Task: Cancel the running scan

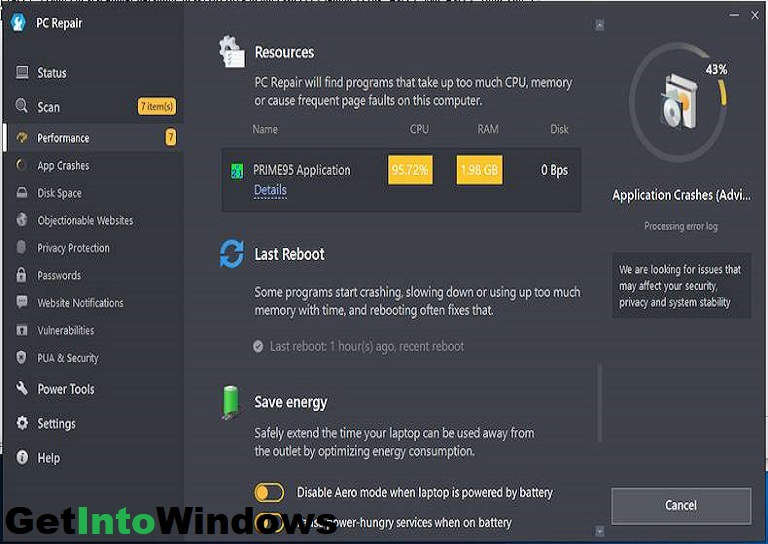Action: [x=681, y=505]
